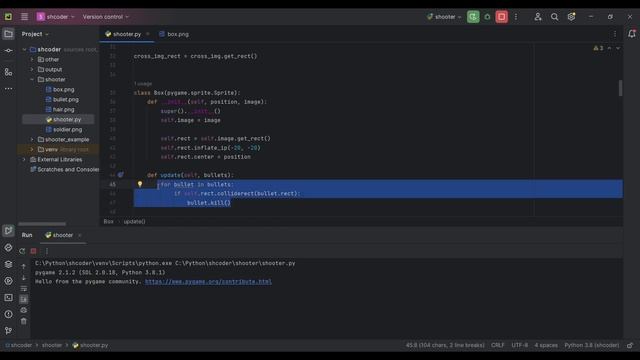Rerun shooter in the Run panel

pyautogui.click(x=22, y=251)
